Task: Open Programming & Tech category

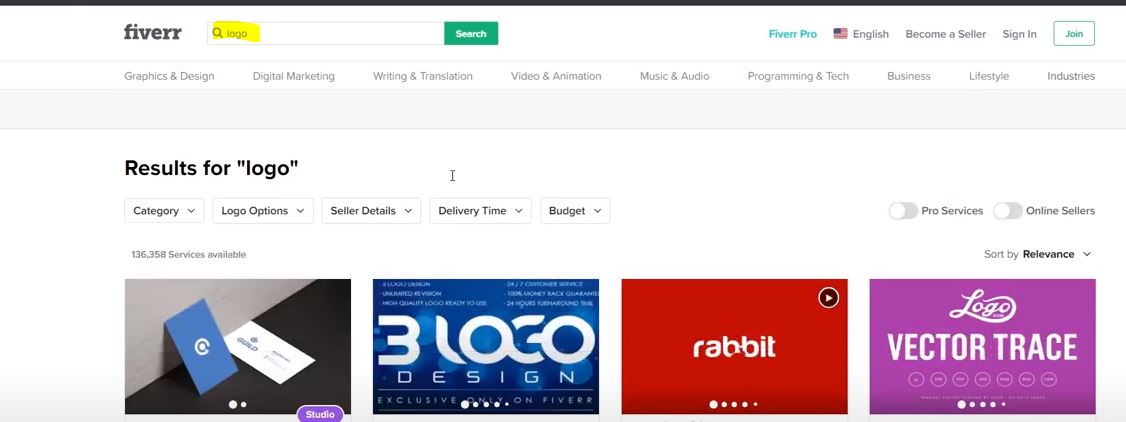Action: (x=798, y=76)
